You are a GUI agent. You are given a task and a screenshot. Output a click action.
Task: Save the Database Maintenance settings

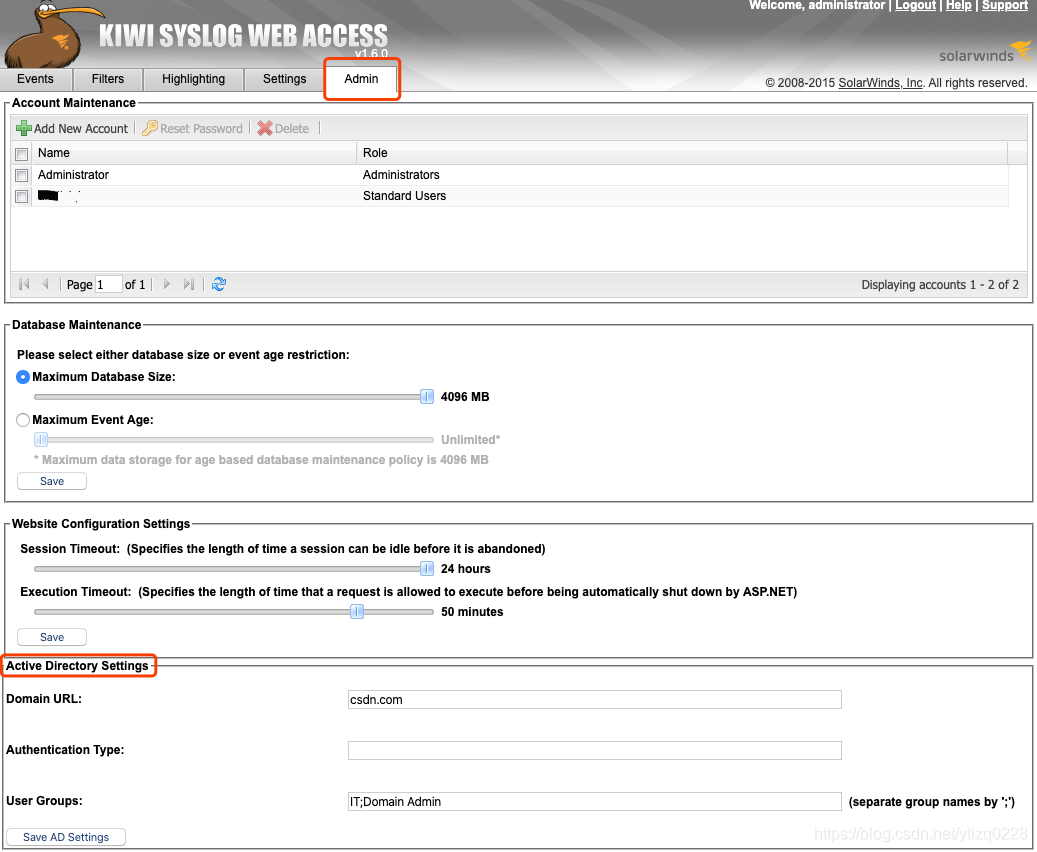click(52, 482)
